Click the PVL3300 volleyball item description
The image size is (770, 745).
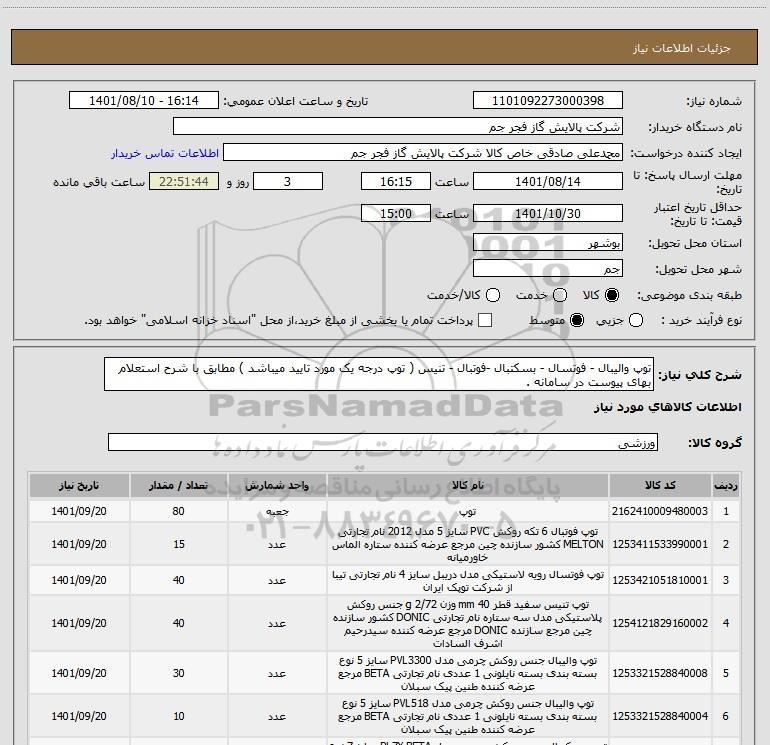(468, 673)
